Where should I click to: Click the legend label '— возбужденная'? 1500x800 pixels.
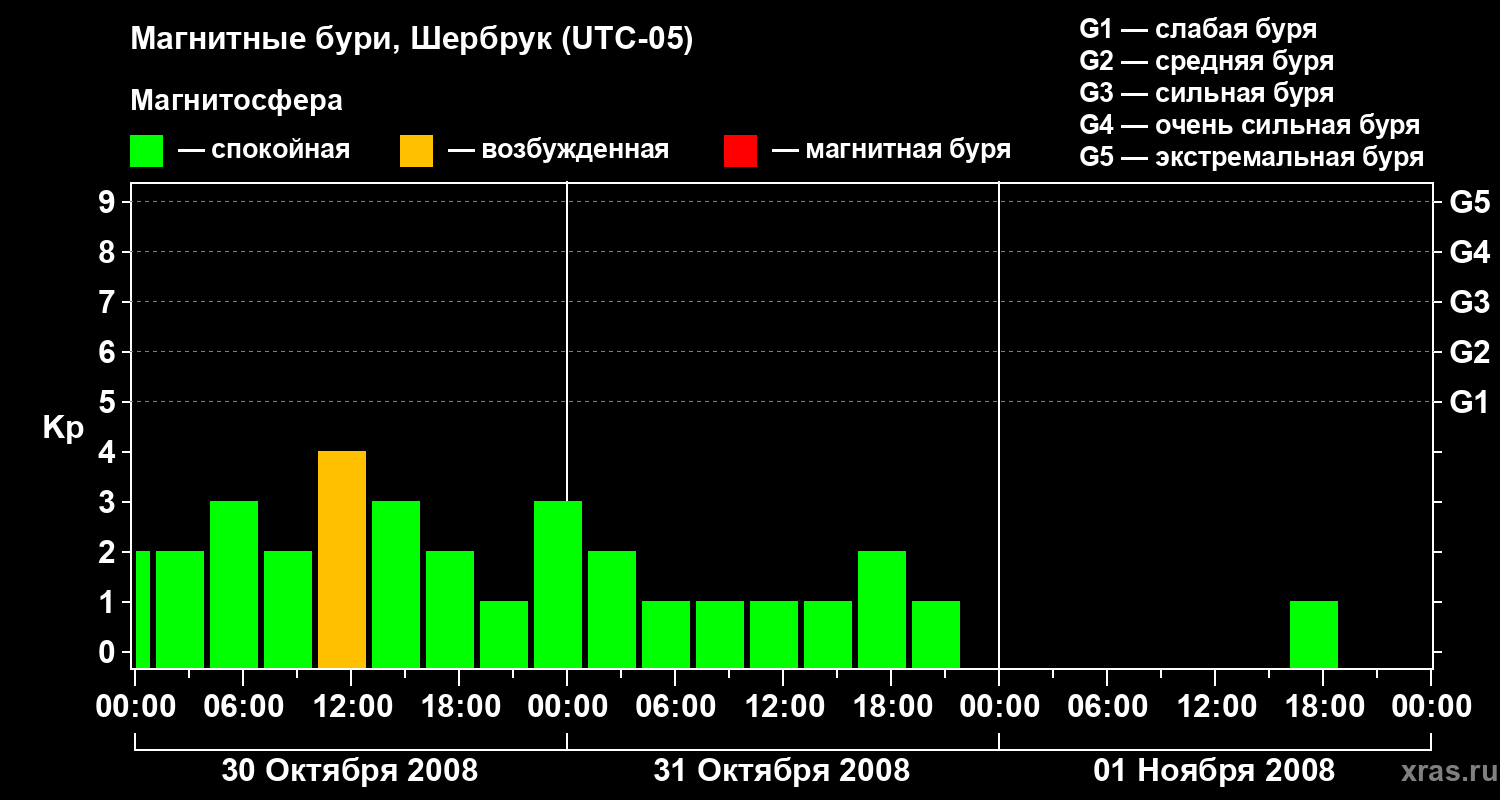click(558, 151)
